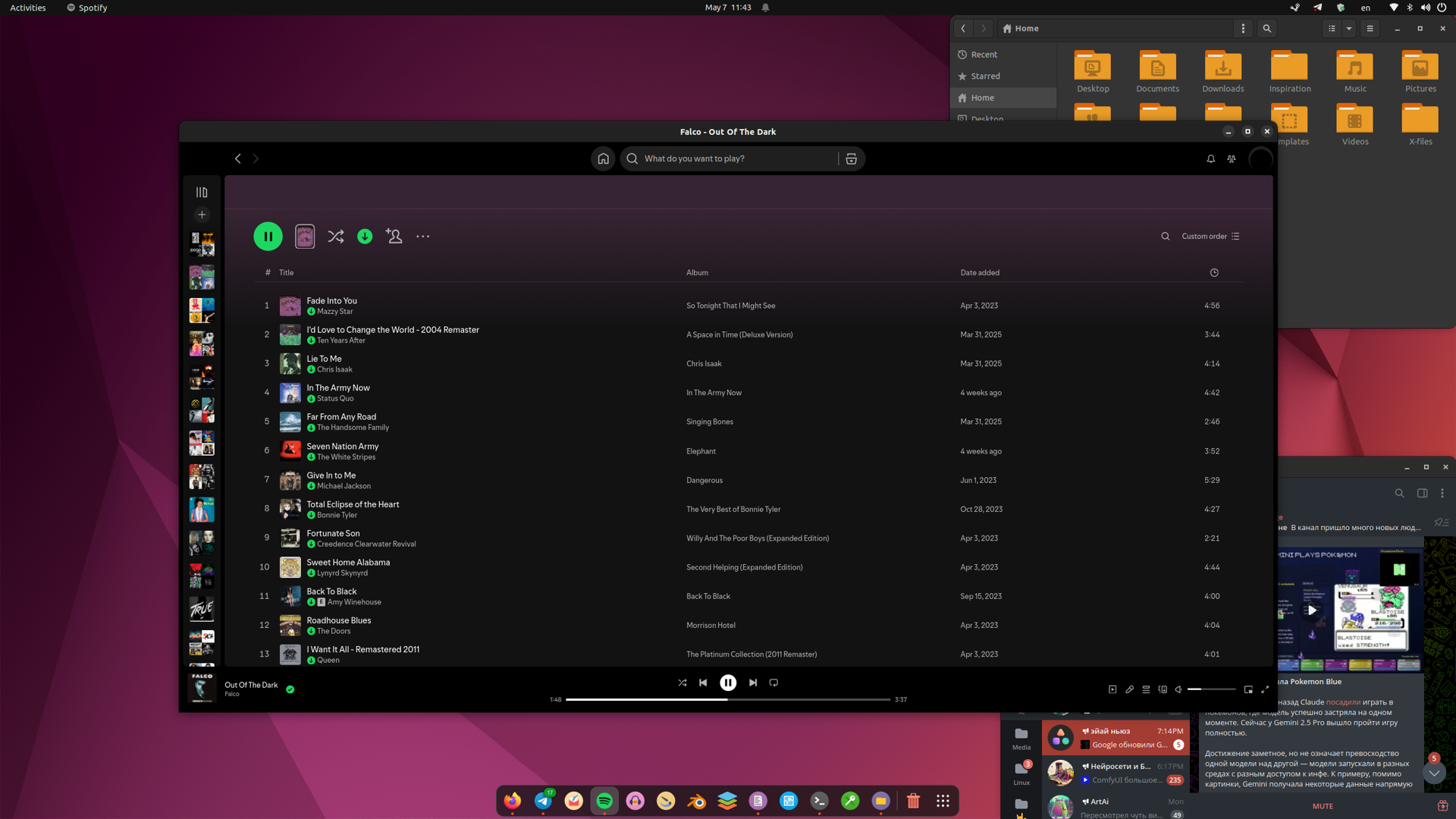
Task: Open Telegram from the dock
Action: pyautogui.click(x=544, y=801)
